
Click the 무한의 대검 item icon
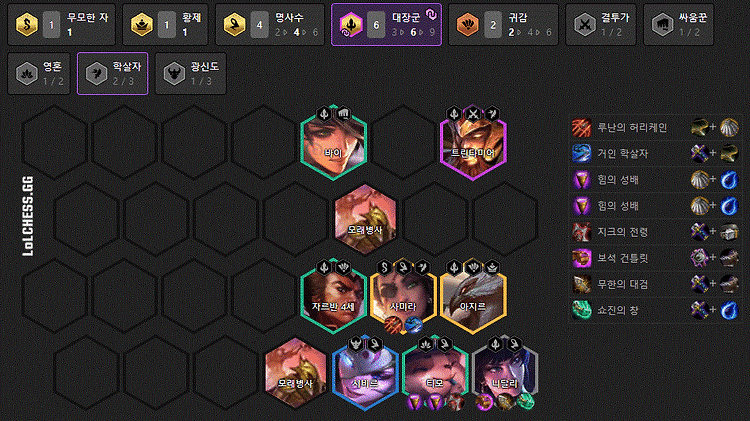tap(582, 284)
